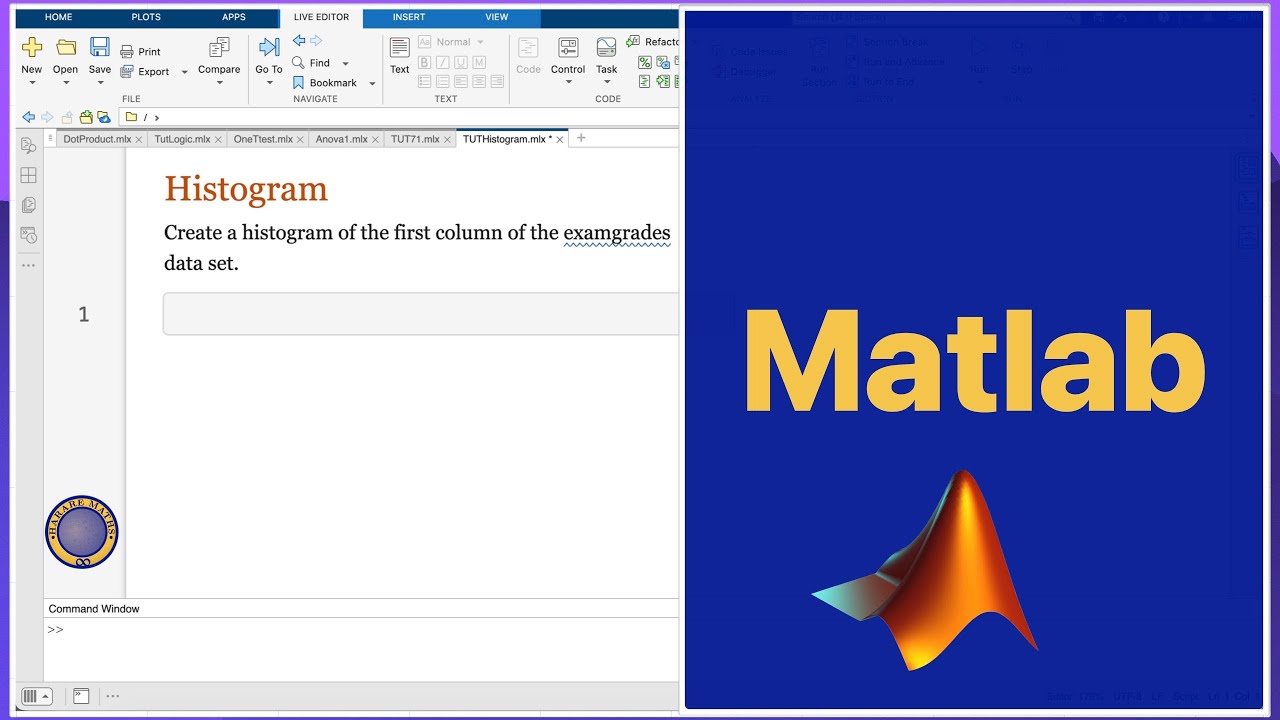Toggle Bold text formatting
This screenshot has width=1280, height=720.
[424, 62]
